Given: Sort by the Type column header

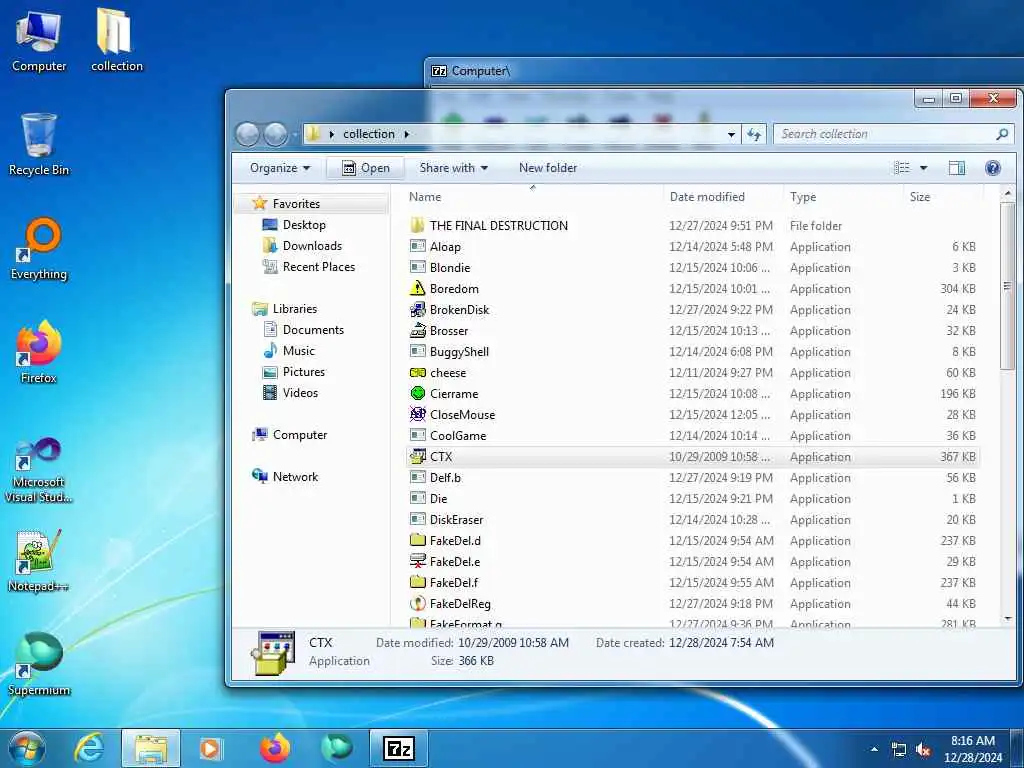Looking at the screenshot, I should [844, 197].
